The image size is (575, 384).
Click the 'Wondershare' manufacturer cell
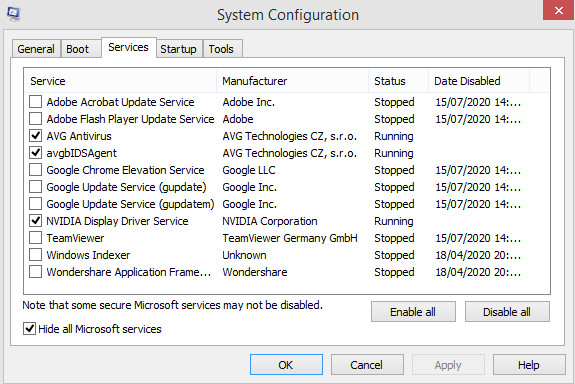pyautogui.click(x=255, y=272)
